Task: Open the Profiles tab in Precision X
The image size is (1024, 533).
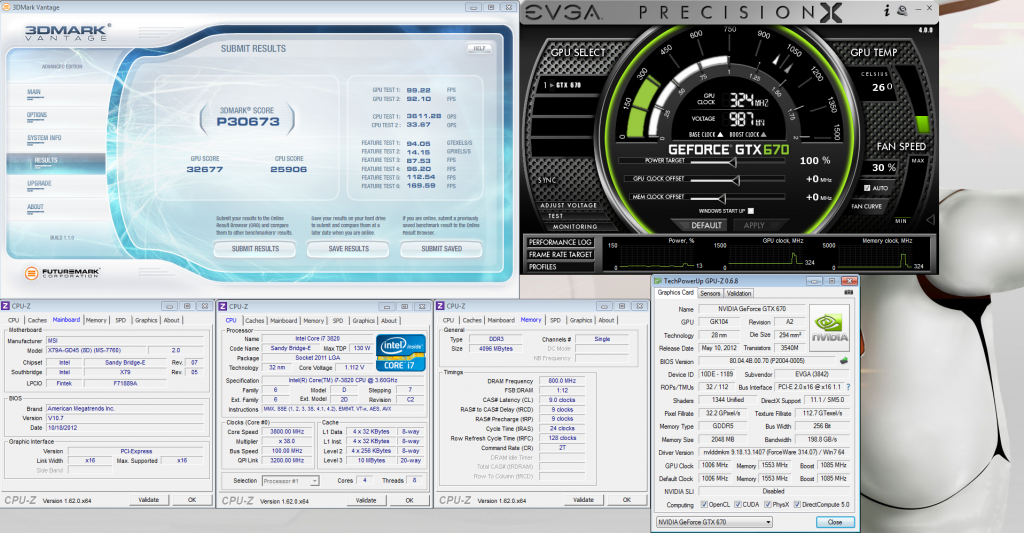Action: 560,267
